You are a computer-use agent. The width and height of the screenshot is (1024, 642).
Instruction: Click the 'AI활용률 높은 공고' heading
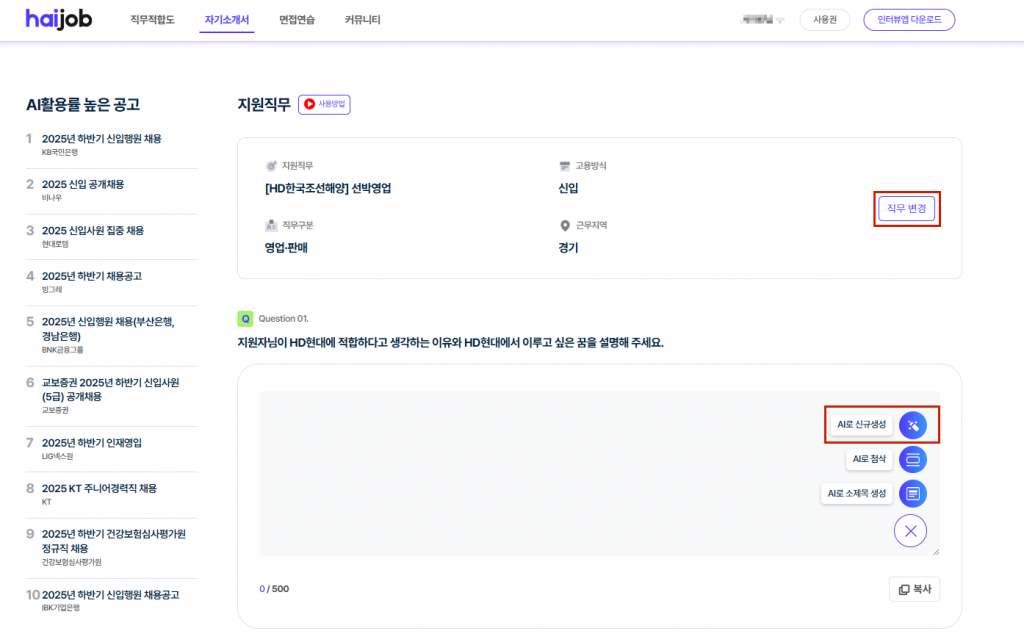[83, 104]
